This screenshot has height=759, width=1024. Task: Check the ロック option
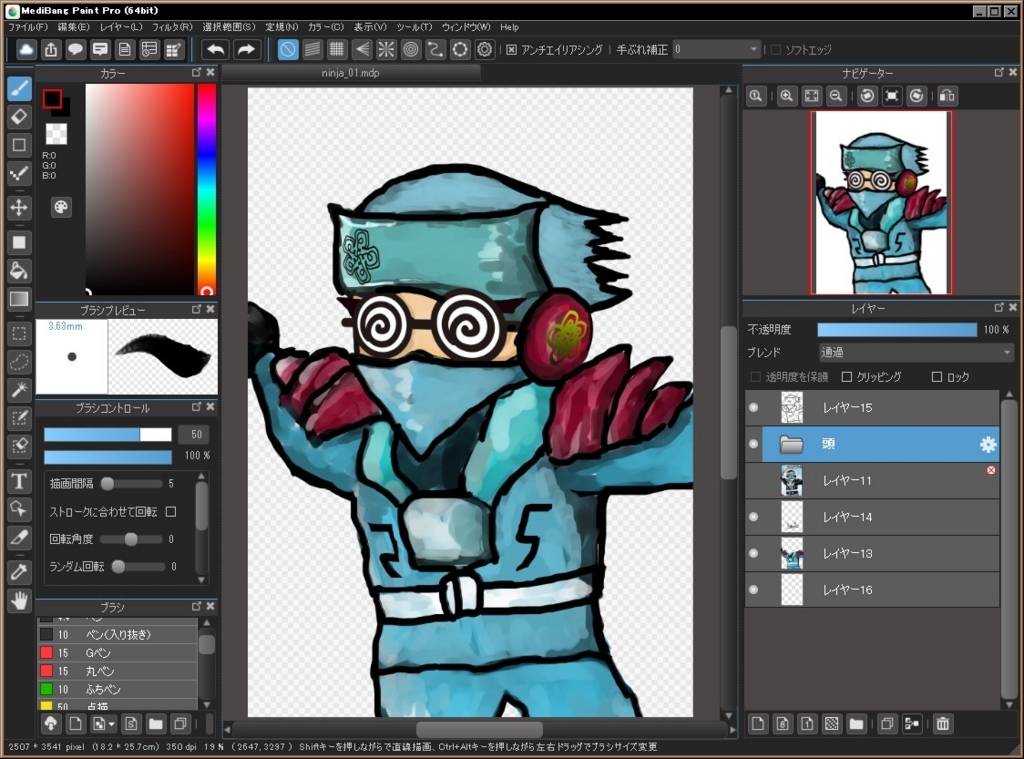click(x=937, y=377)
